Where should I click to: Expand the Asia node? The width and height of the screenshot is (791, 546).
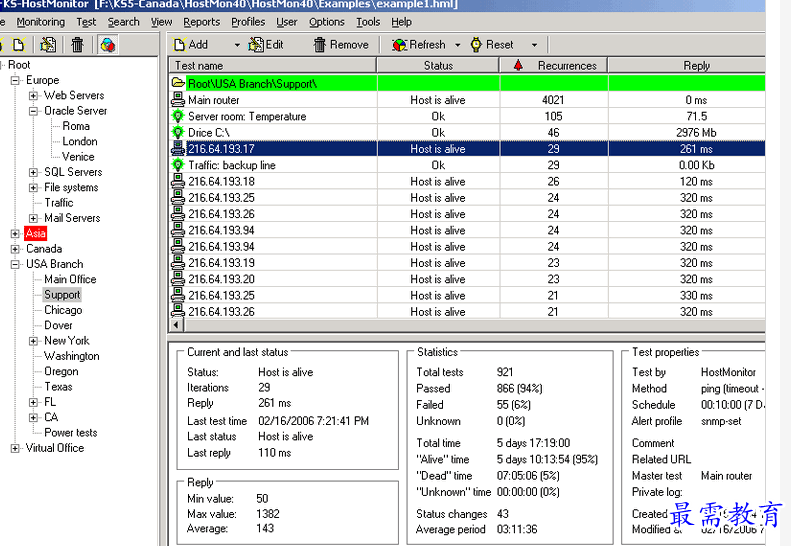click(15, 234)
